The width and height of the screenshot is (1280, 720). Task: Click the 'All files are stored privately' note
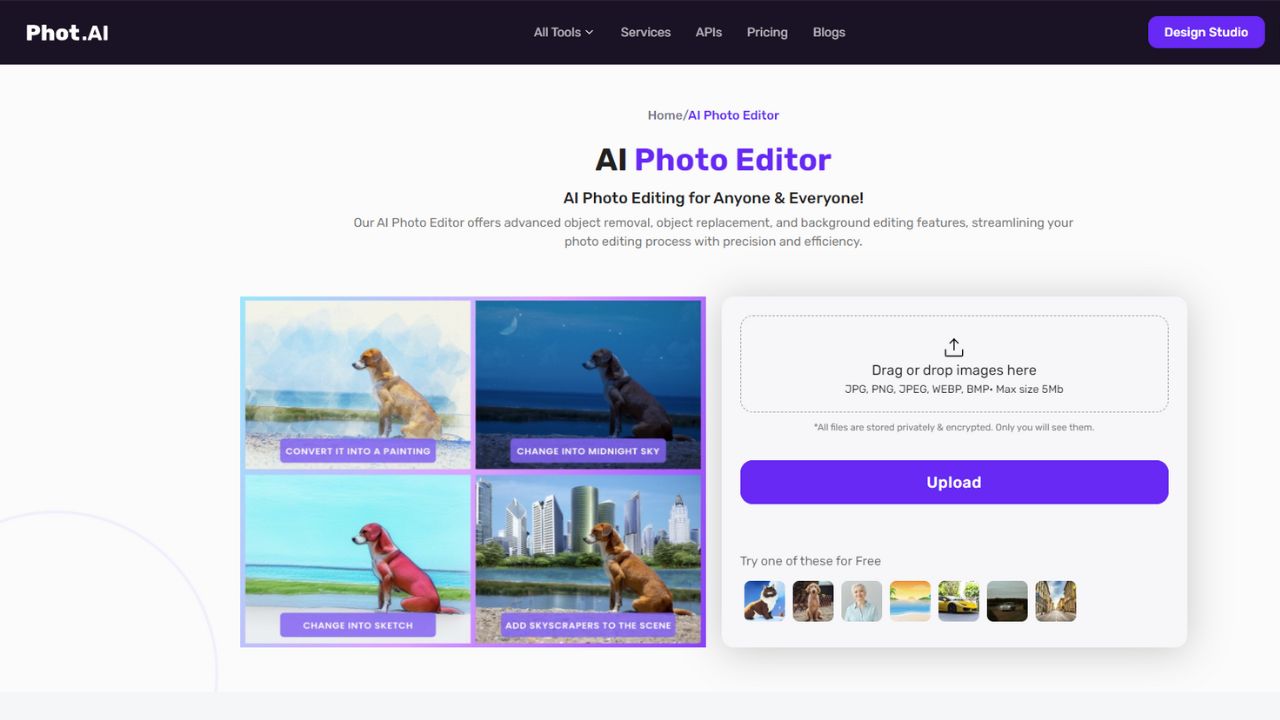click(954, 427)
